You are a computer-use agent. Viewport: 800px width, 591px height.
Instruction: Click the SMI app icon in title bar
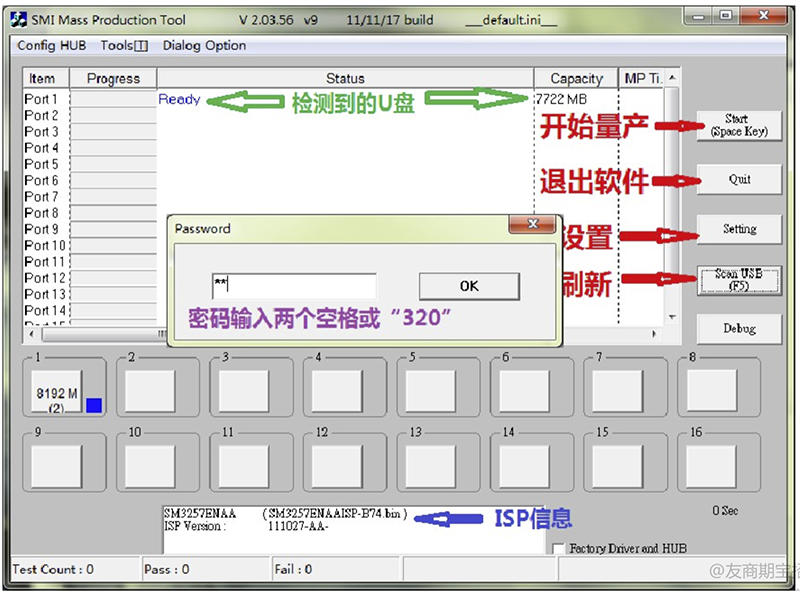(x=18, y=20)
